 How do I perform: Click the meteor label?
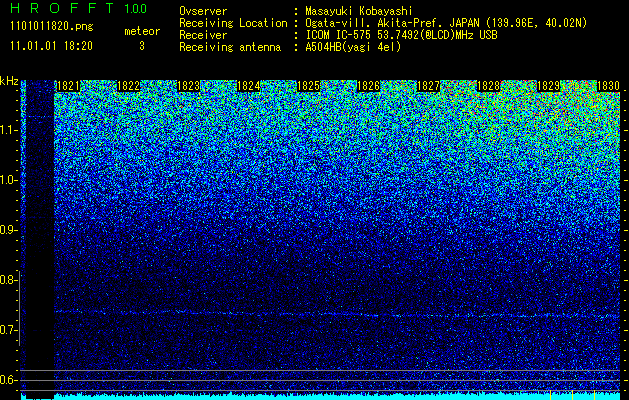coord(142,31)
